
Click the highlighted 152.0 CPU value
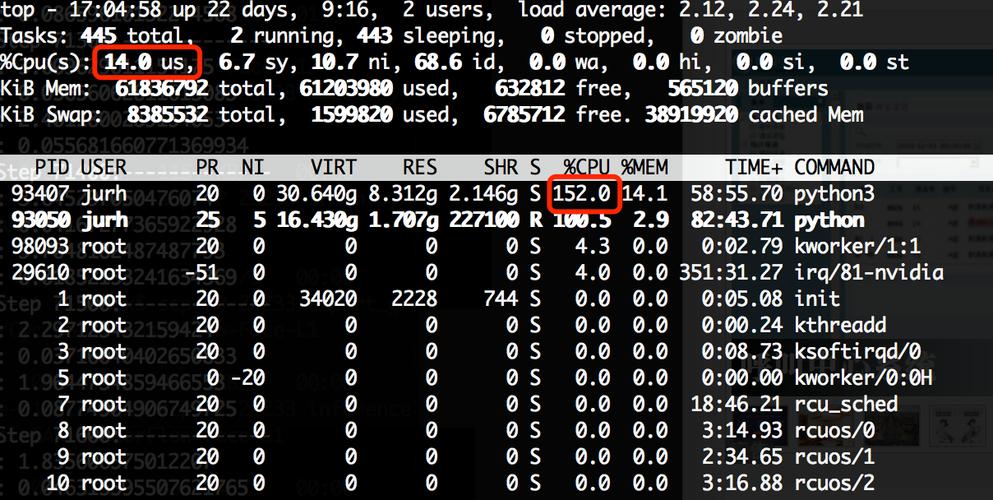coord(585,193)
